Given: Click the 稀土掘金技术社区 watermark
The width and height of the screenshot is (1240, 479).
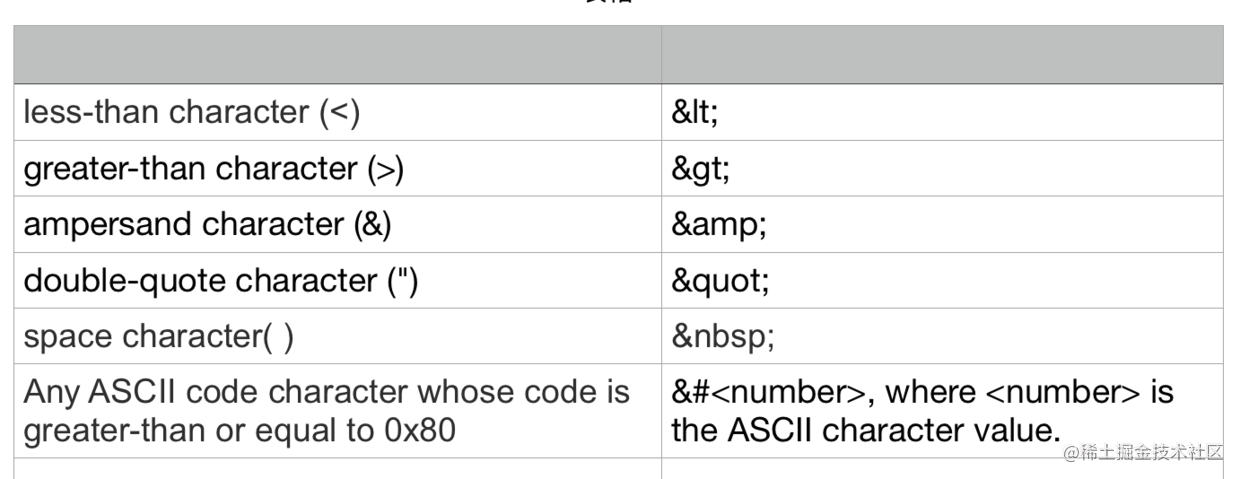Looking at the screenshot, I should coord(1144,453).
